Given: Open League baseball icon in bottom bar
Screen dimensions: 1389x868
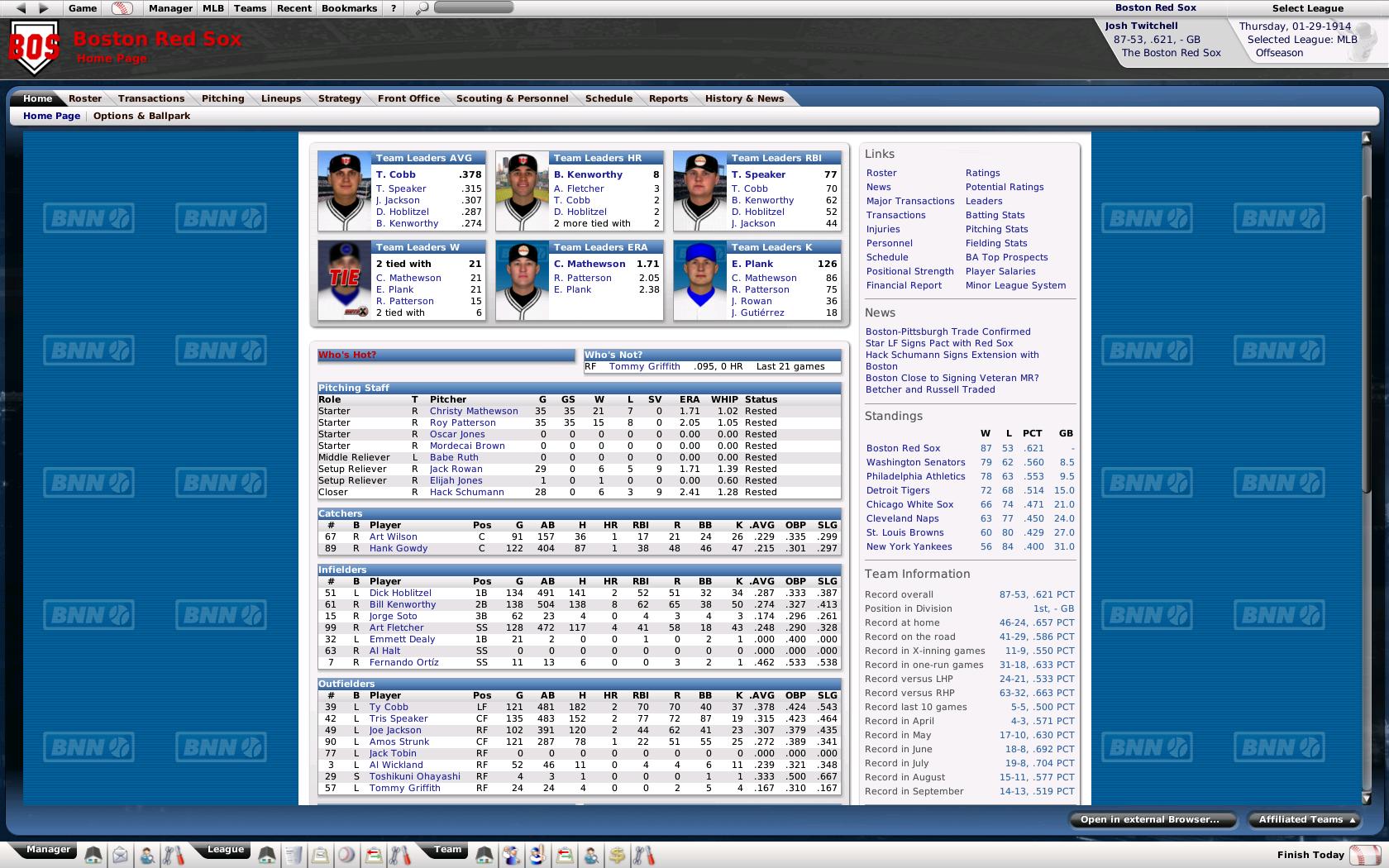Looking at the screenshot, I should pyautogui.click(x=346, y=856).
